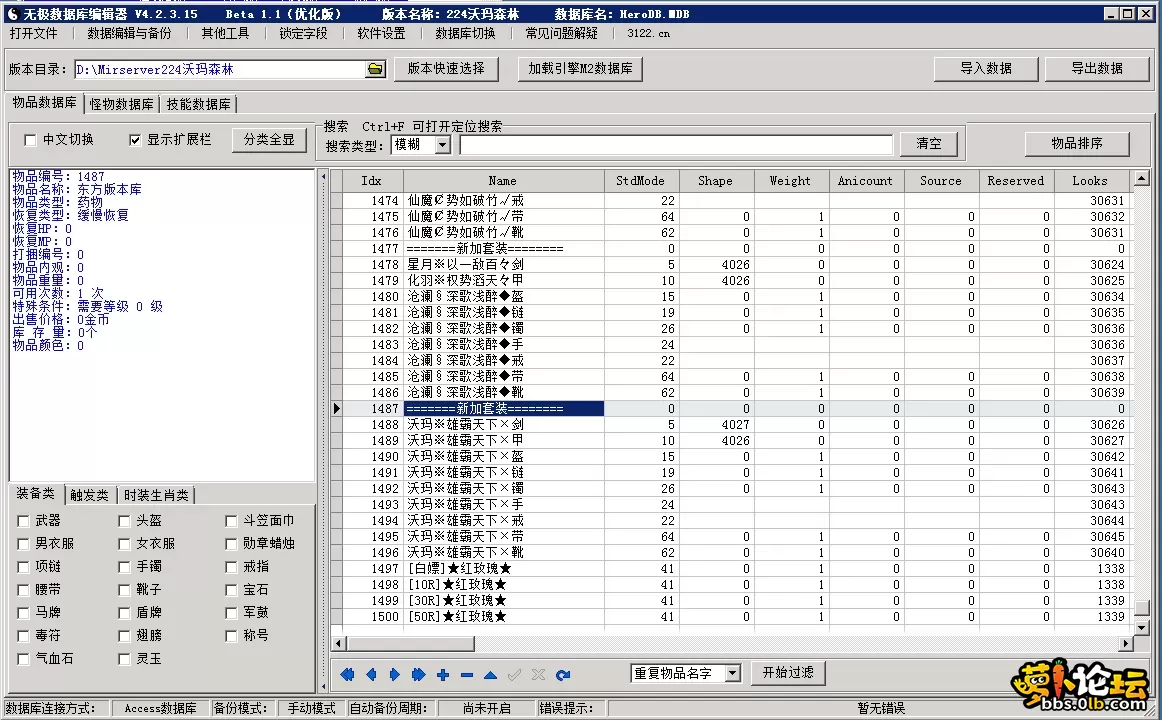Click the app icon in the title bar

pyautogui.click(x=12, y=14)
